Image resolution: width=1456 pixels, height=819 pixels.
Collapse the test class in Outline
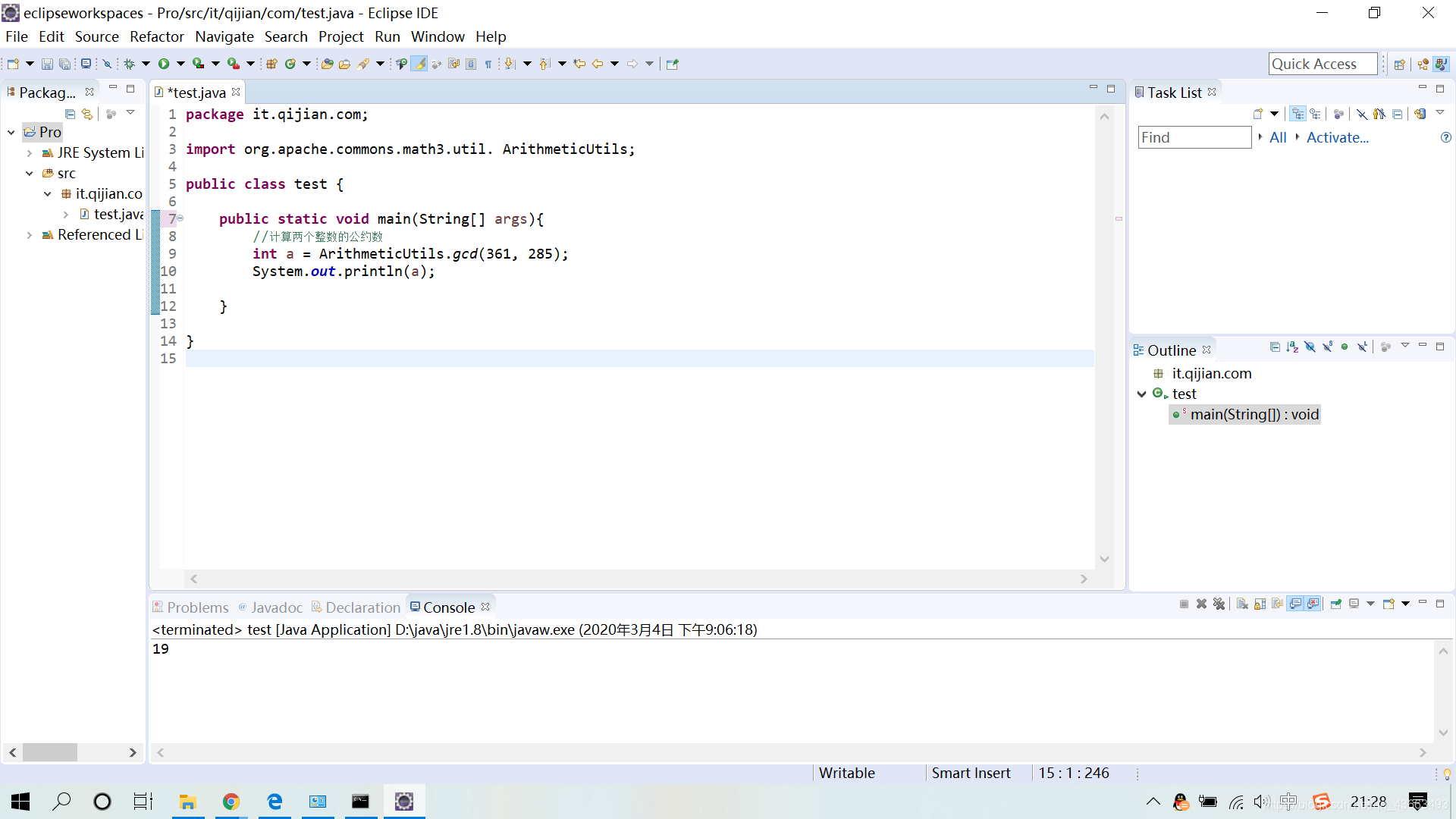click(1141, 394)
